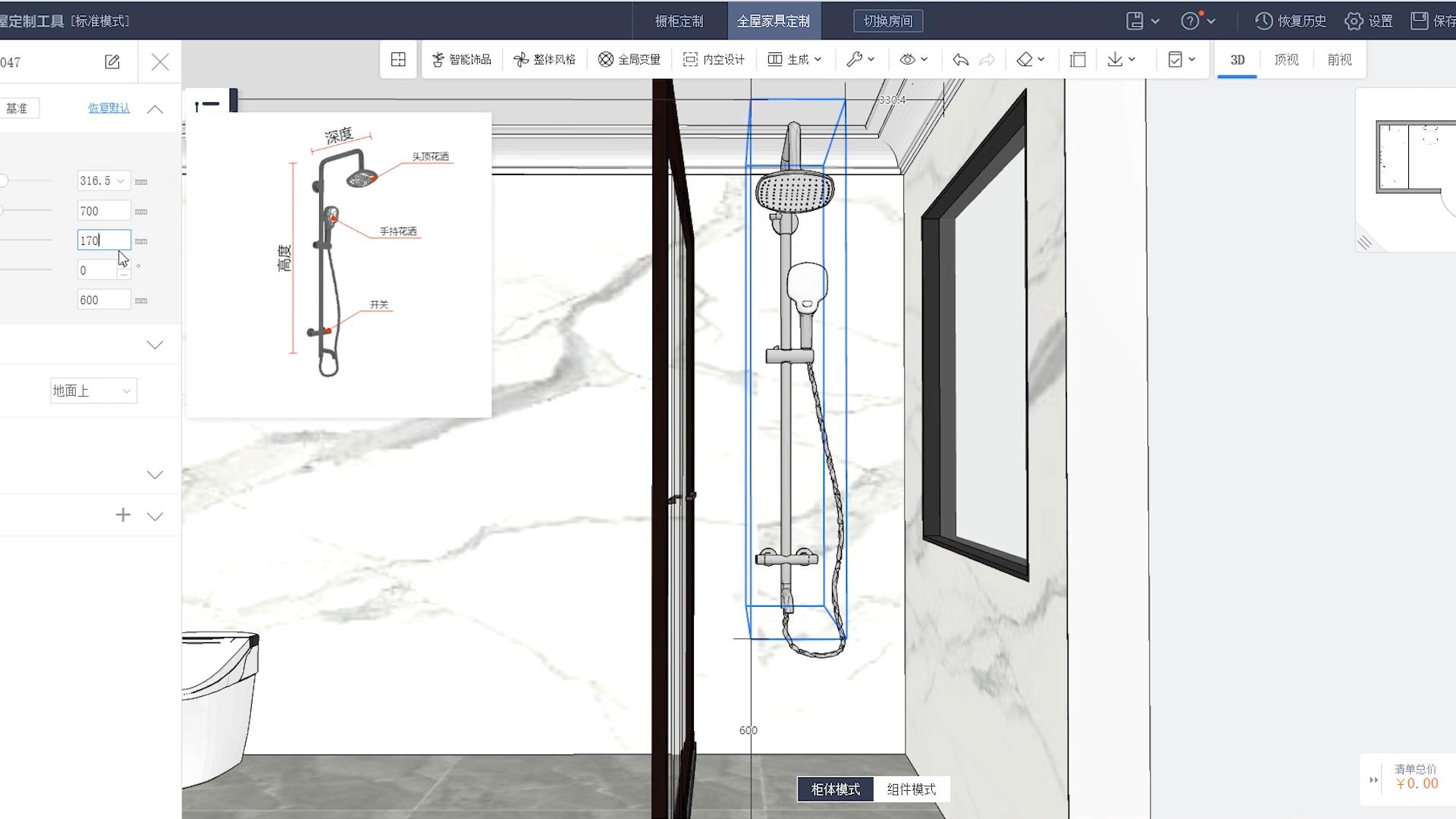Click the handheld shower in 3D view
This screenshot has height=819, width=1456.
click(807, 287)
